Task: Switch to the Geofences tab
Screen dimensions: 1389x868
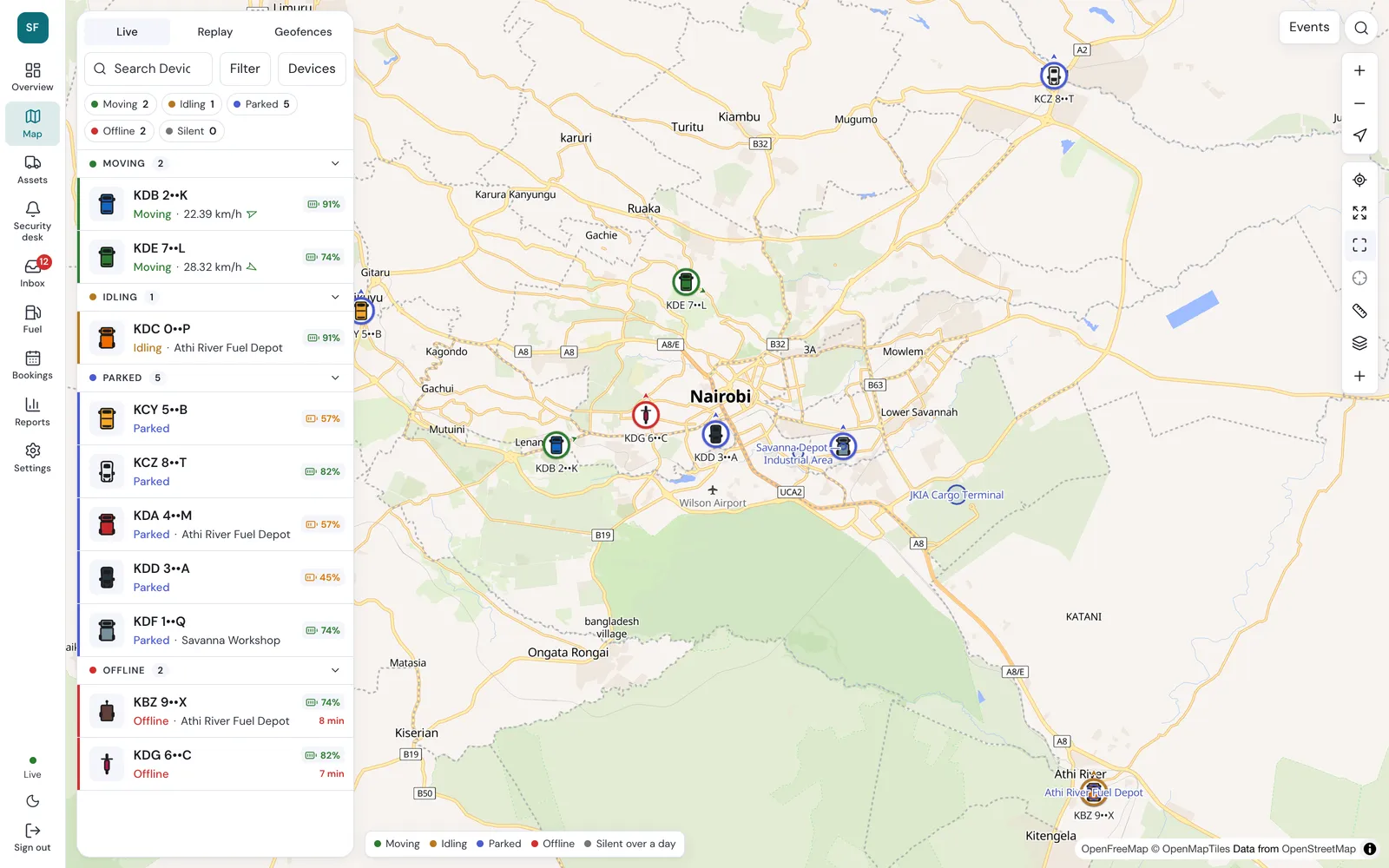Action: pyautogui.click(x=303, y=32)
